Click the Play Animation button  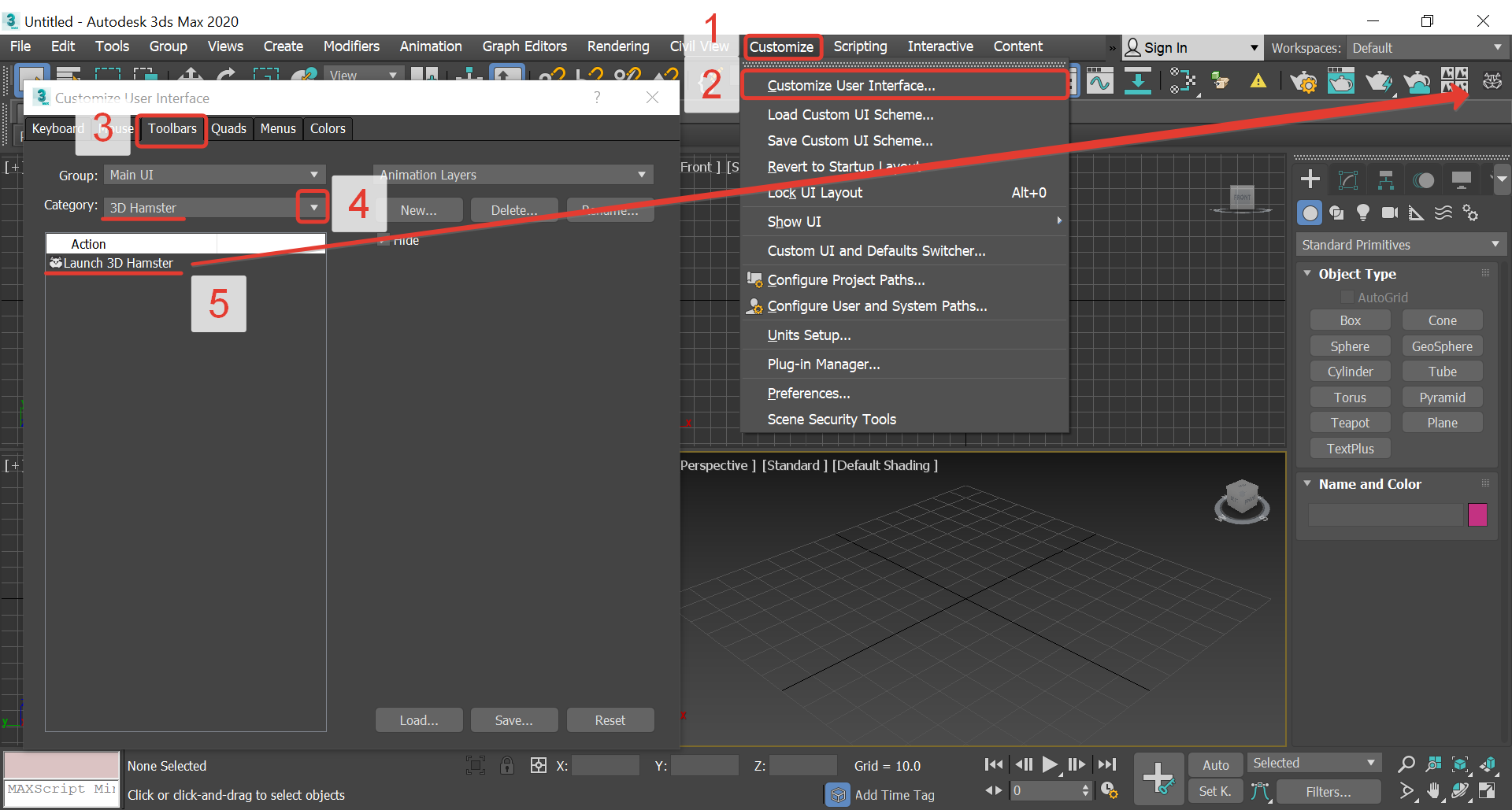point(1050,764)
